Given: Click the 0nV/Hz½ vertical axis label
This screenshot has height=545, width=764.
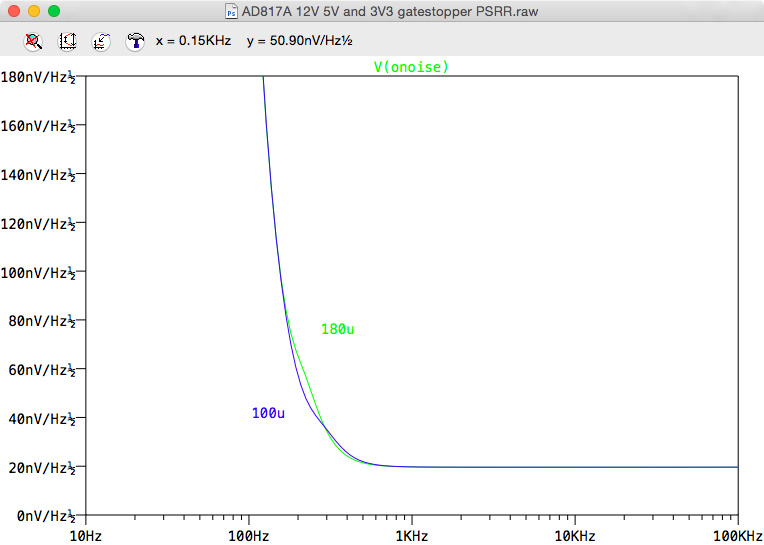Looking at the screenshot, I should (x=46, y=516).
